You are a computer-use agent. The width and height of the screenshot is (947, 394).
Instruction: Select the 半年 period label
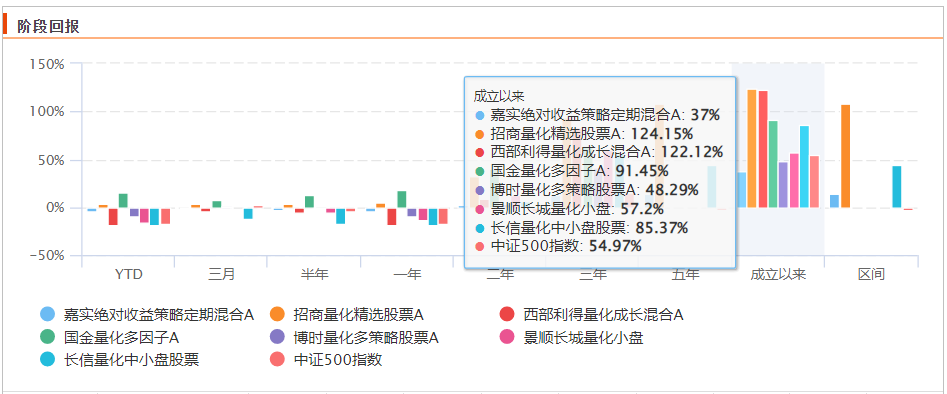click(x=315, y=274)
